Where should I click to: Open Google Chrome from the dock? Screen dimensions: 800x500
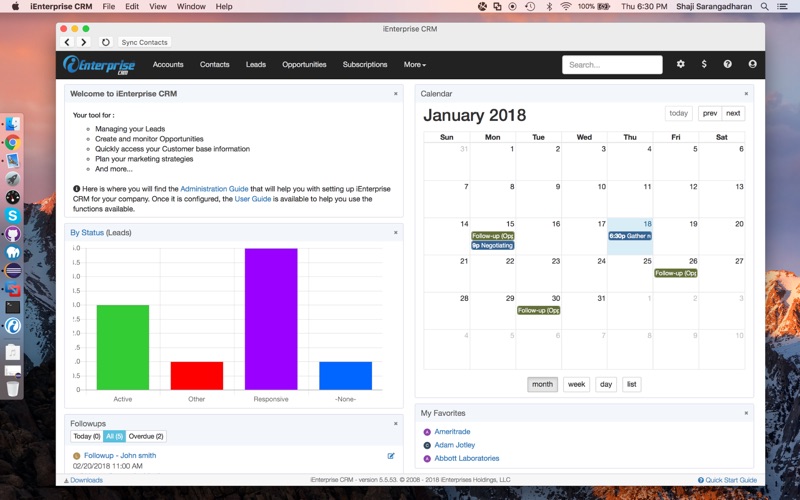point(13,142)
